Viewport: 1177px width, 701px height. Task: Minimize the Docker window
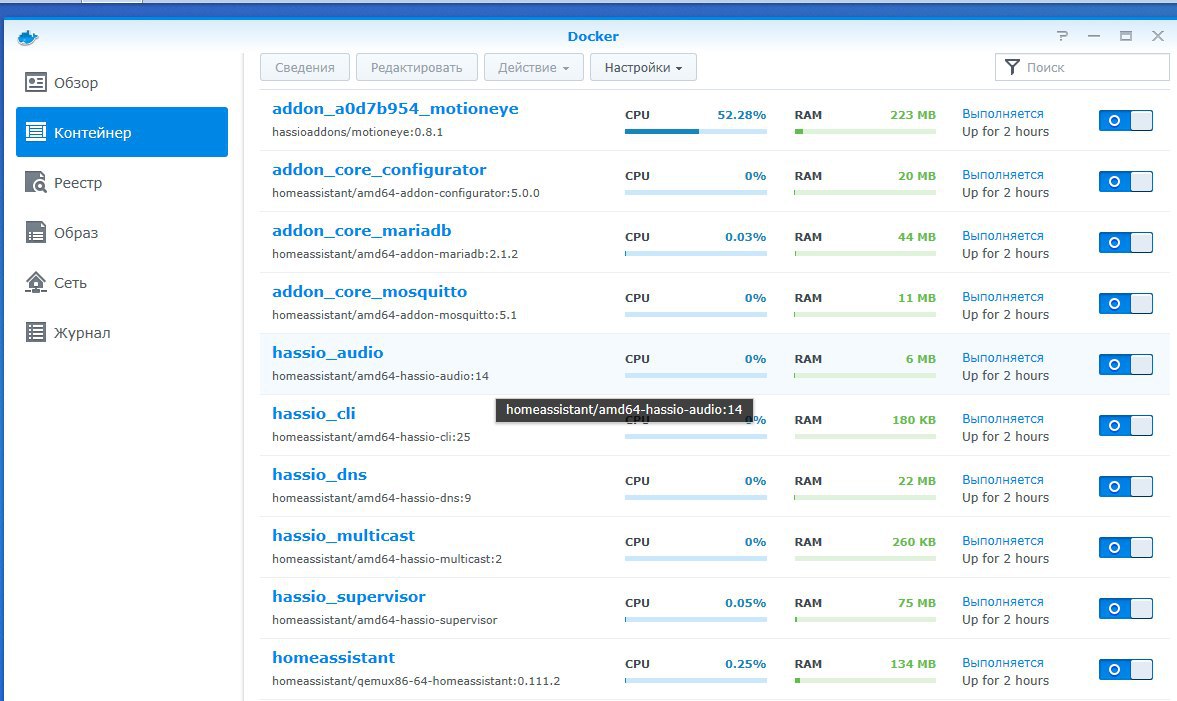(1094, 36)
